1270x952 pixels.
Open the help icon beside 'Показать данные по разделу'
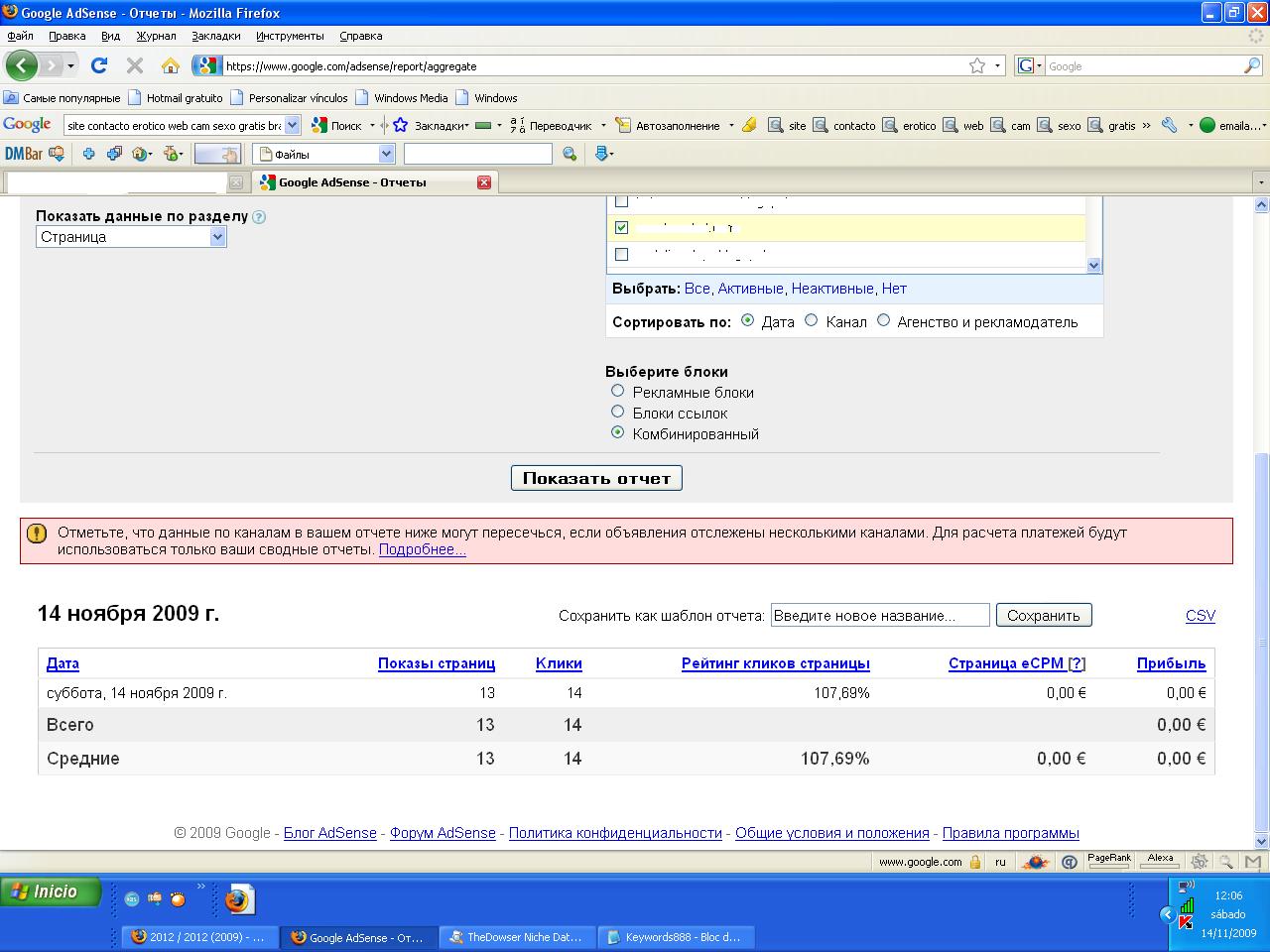[x=259, y=217]
